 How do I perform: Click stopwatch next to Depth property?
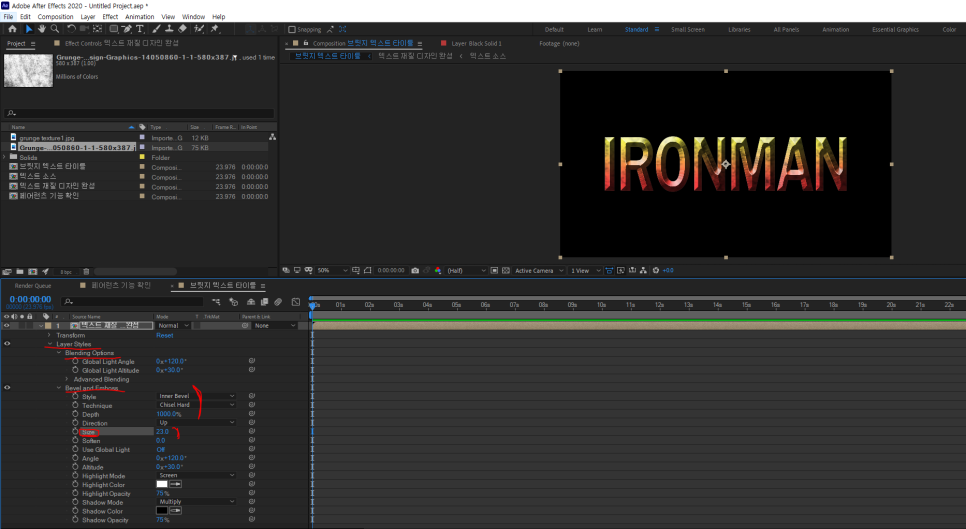(75, 414)
